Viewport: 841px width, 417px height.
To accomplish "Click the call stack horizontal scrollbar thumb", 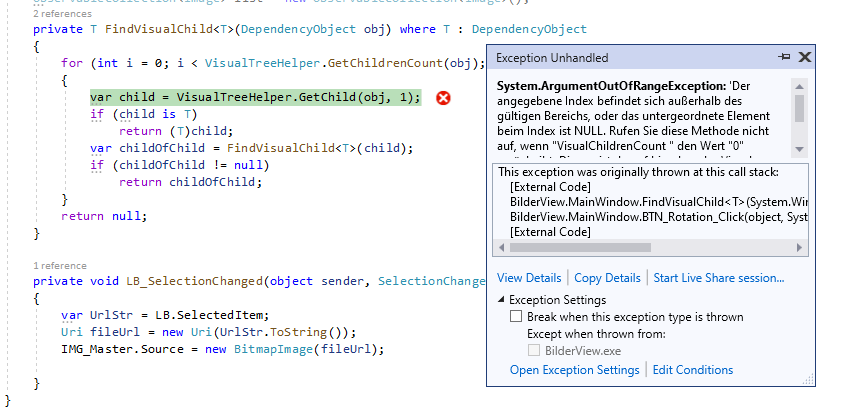I will [580, 247].
